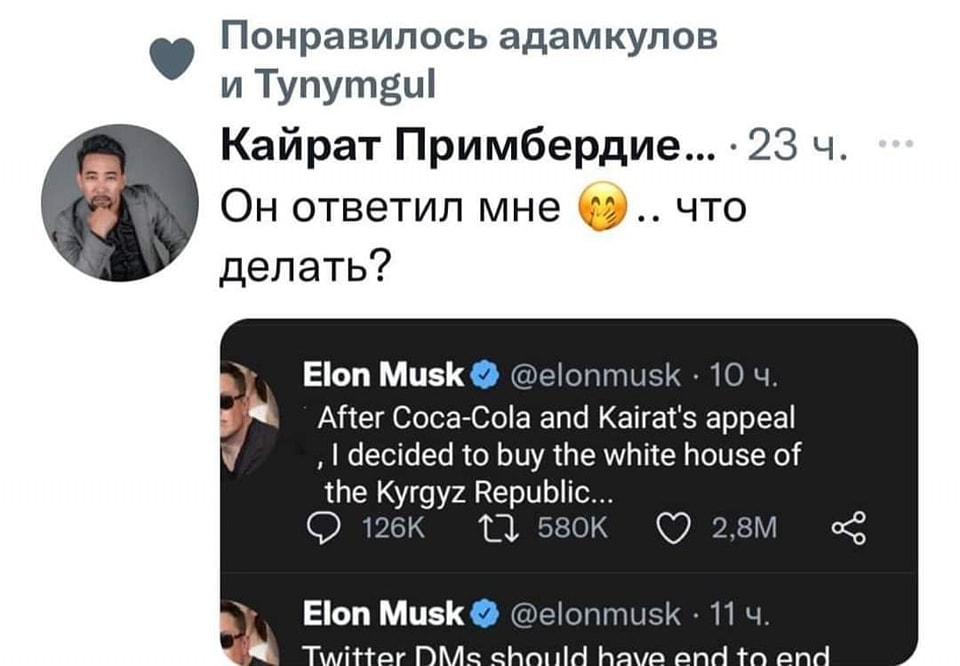Viewport: 960px width, 666px height.
Task: Click the verified badge on the 10 ч. tweet
Action: 481,376
